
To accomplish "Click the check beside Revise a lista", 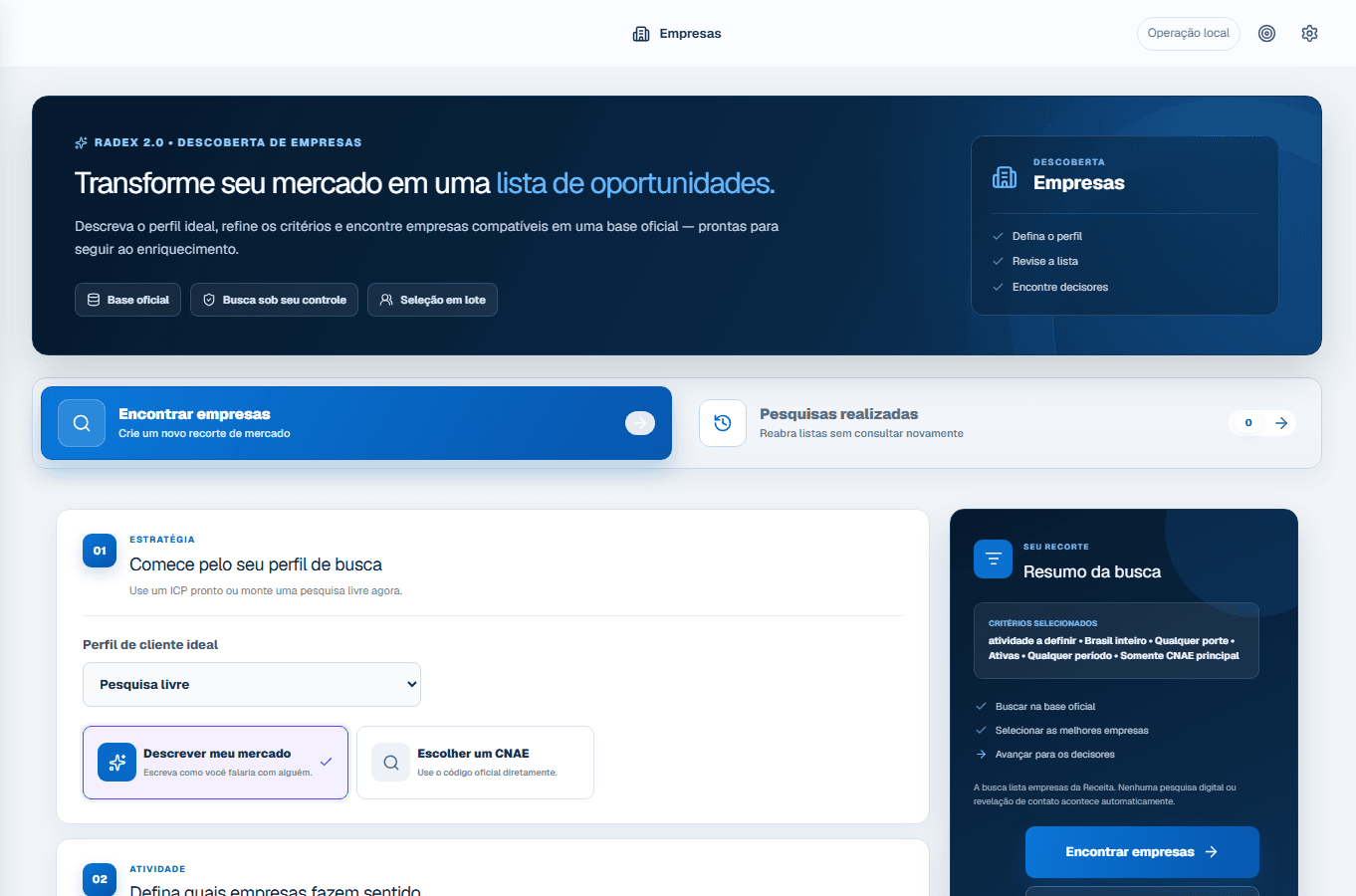I will (998, 261).
